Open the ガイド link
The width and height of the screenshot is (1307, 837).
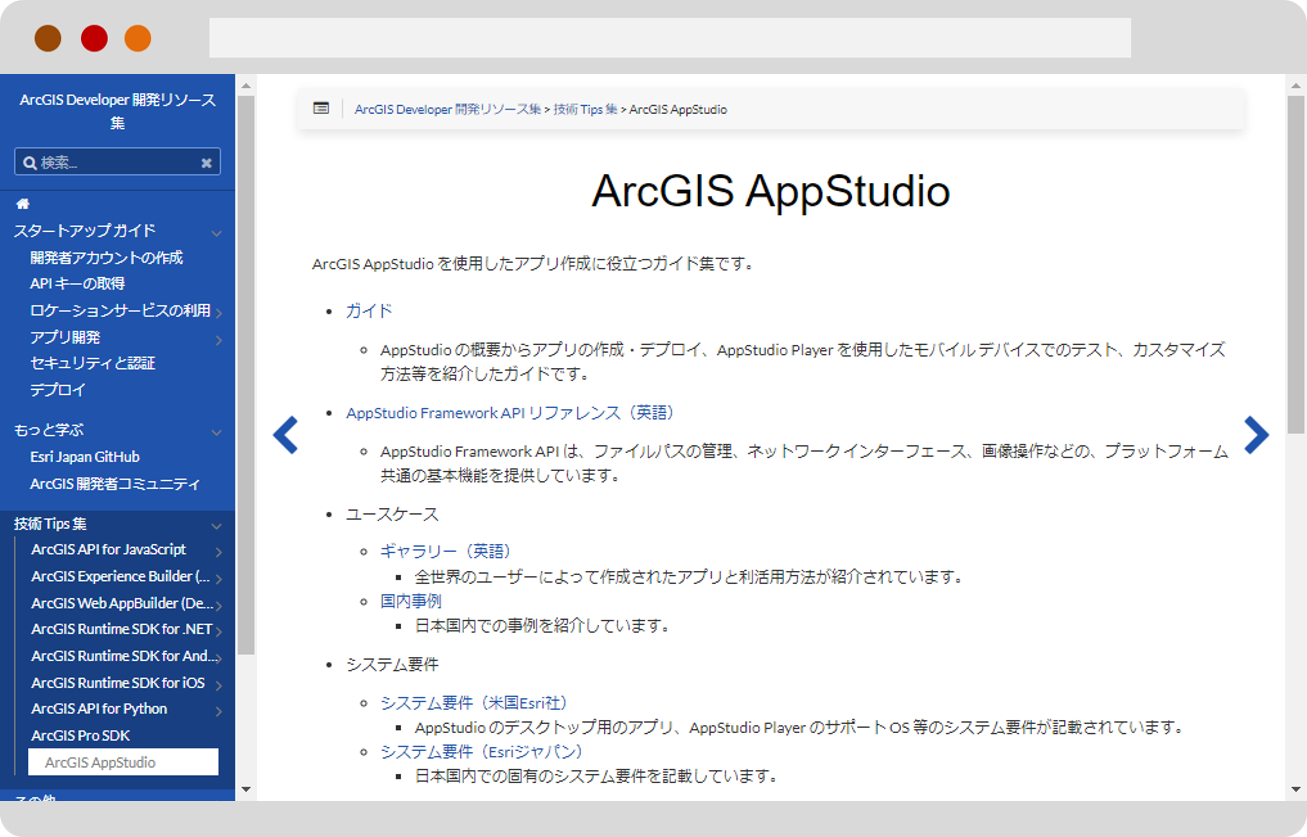point(369,311)
